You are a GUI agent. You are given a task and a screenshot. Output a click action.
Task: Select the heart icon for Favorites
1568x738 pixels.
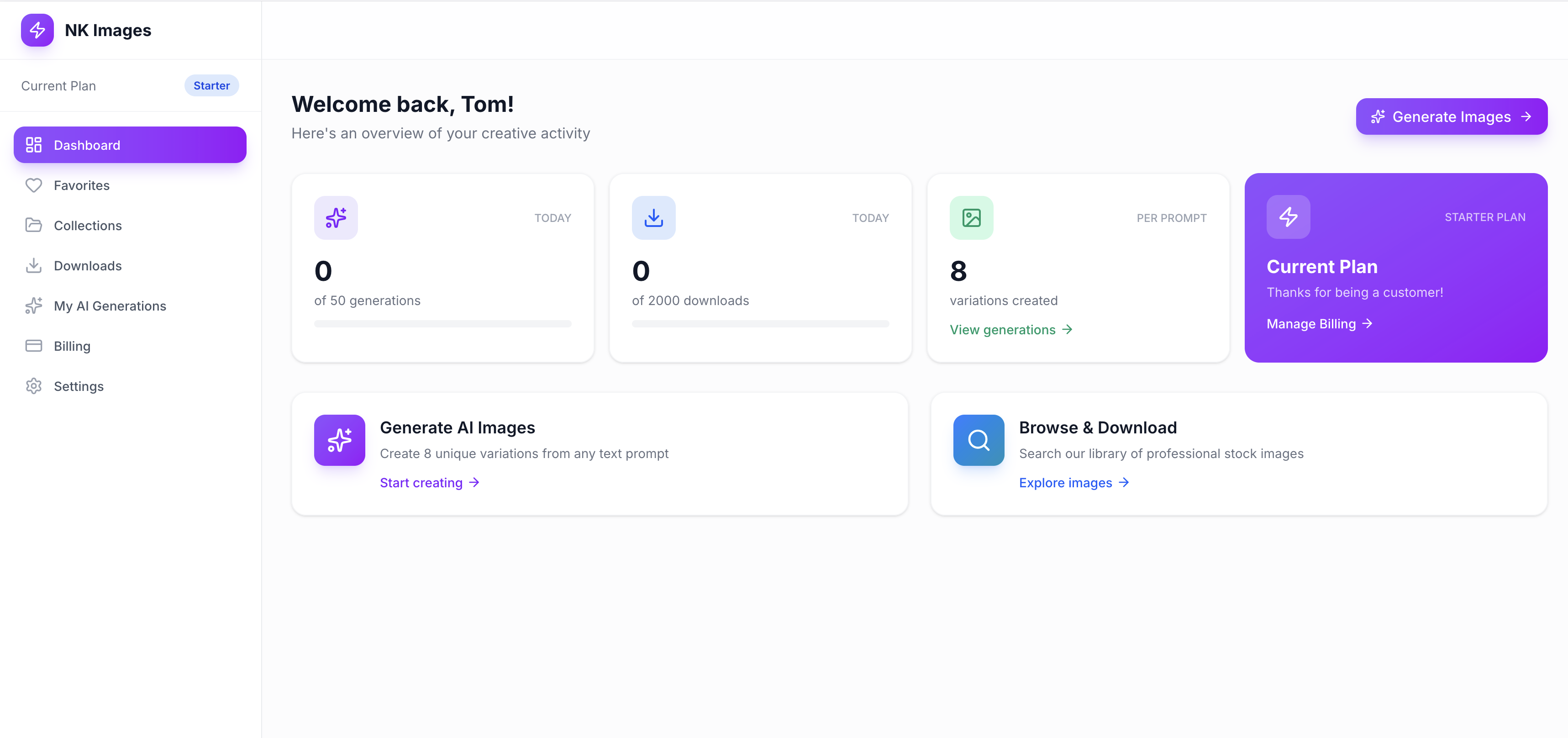click(33, 185)
